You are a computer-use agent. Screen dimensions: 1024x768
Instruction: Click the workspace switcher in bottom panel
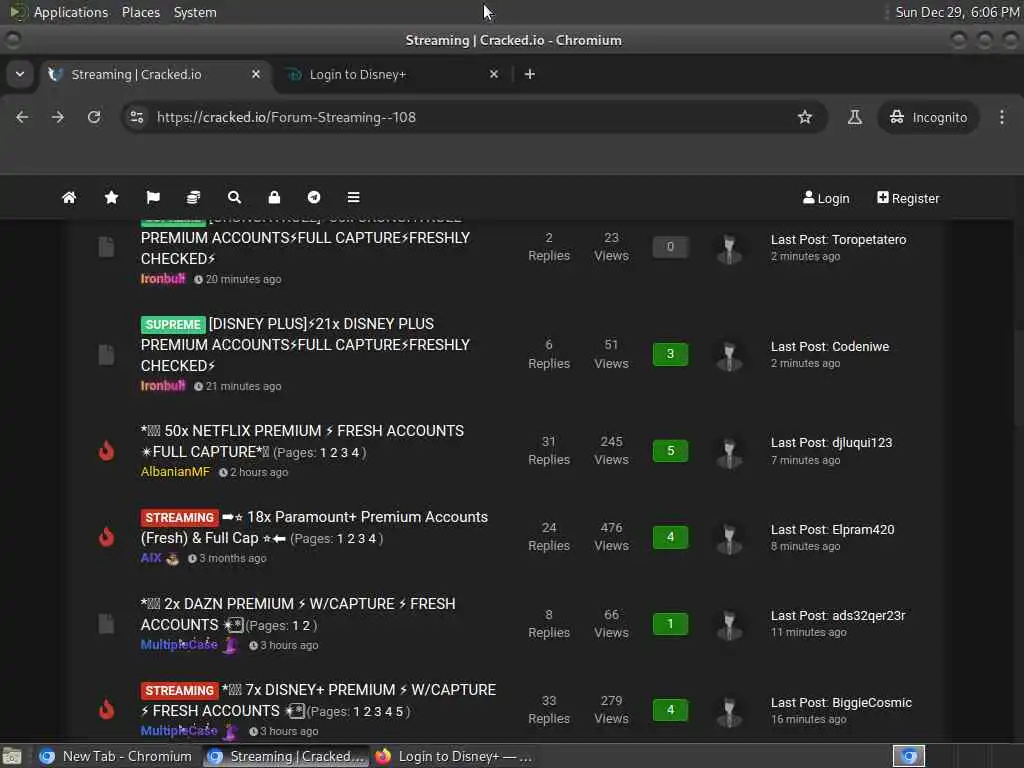click(908, 756)
